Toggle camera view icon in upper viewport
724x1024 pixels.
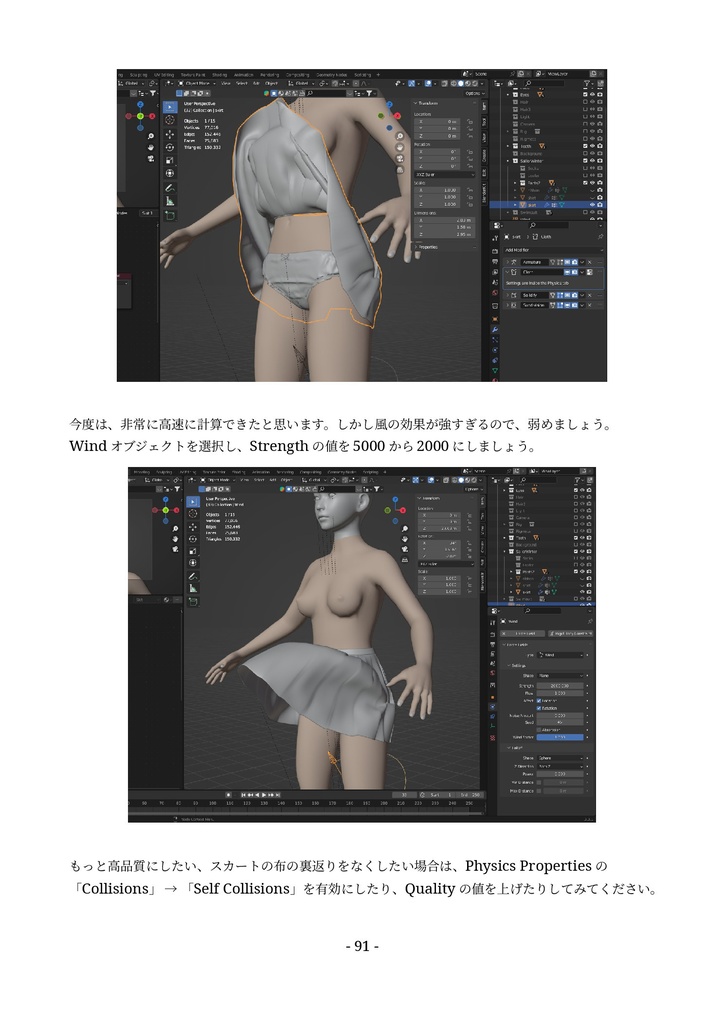[400, 159]
